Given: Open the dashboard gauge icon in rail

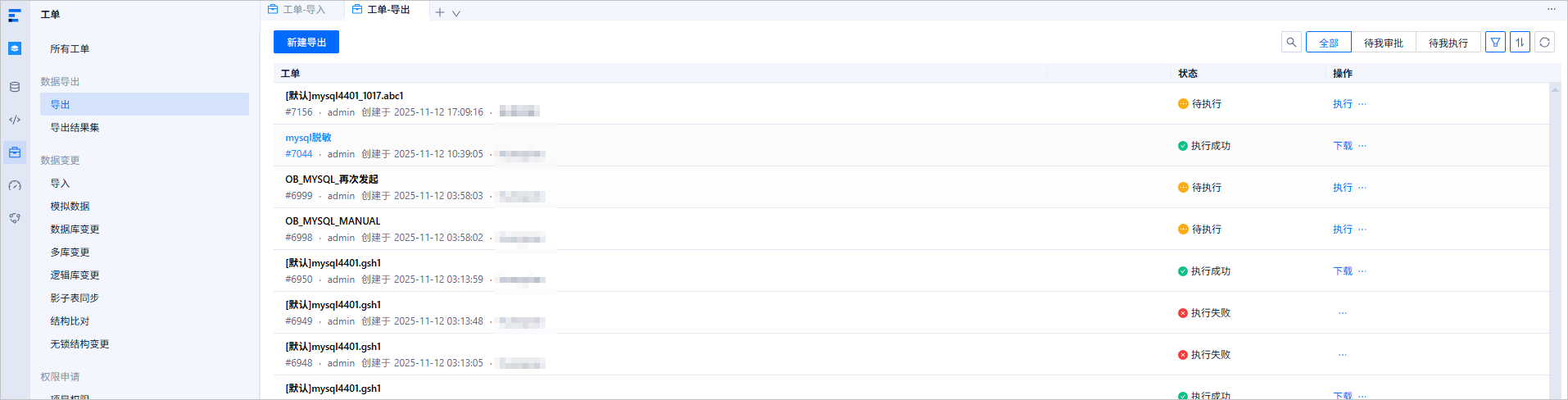Looking at the screenshot, I should [x=15, y=186].
